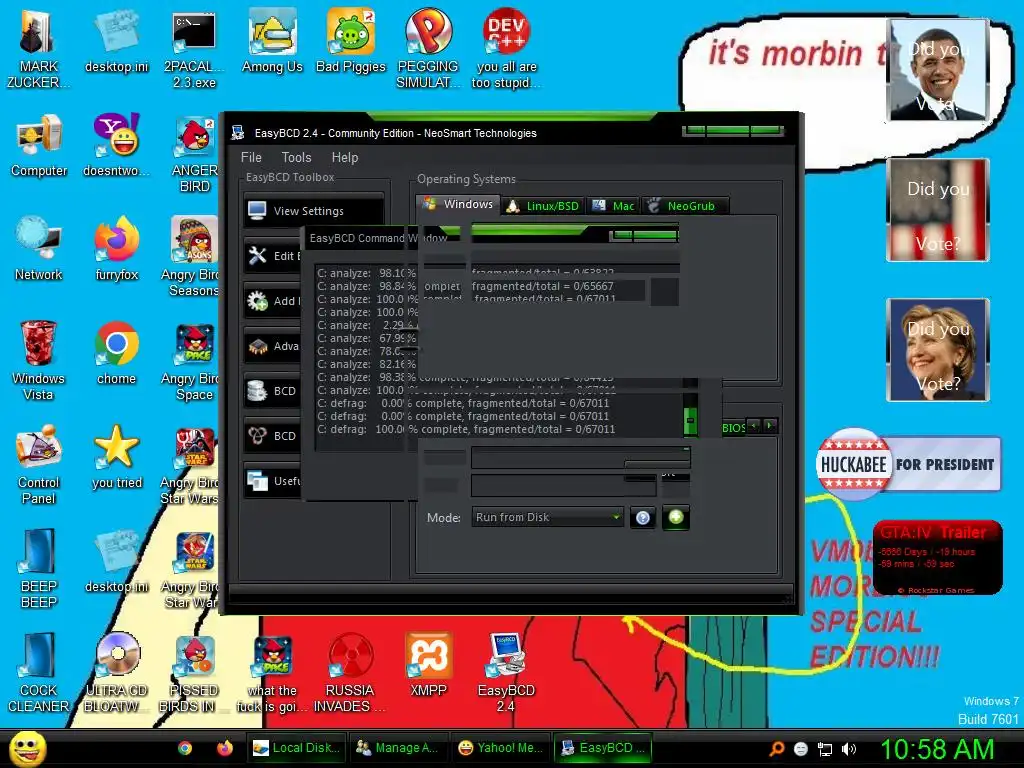Click the command window green scrollbar thumb
The image size is (1024, 768).
pyautogui.click(x=690, y=420)
